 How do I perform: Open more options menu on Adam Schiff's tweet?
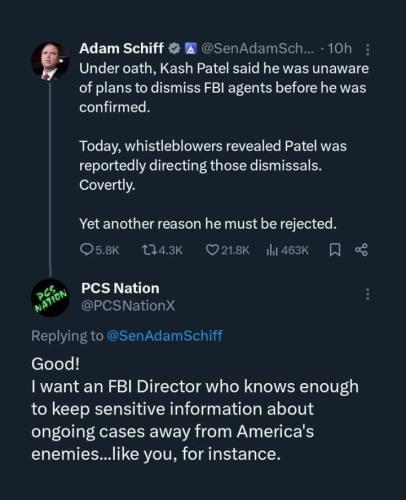[x=367, y=49]
